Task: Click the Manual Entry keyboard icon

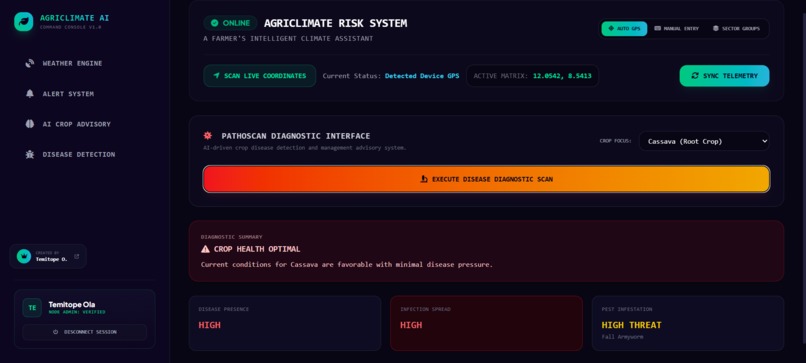Action: point(657,29)
